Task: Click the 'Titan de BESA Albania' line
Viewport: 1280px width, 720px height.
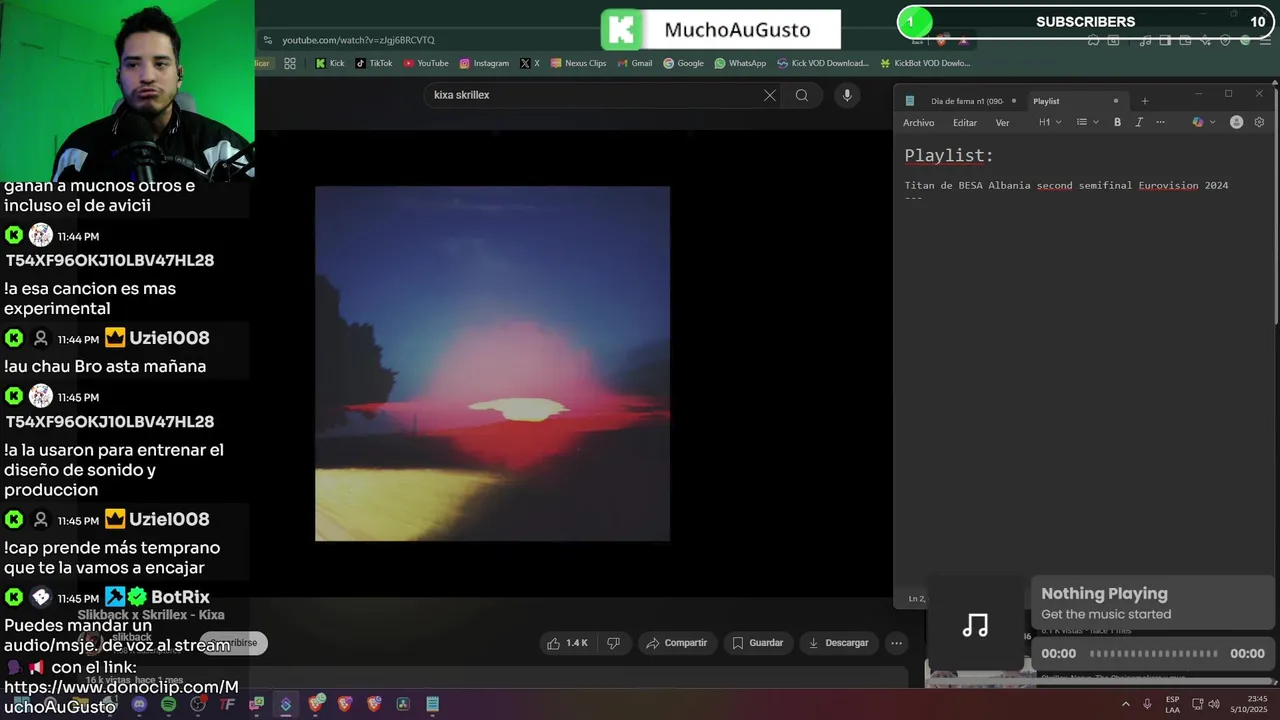Action: click(1066, 186)
